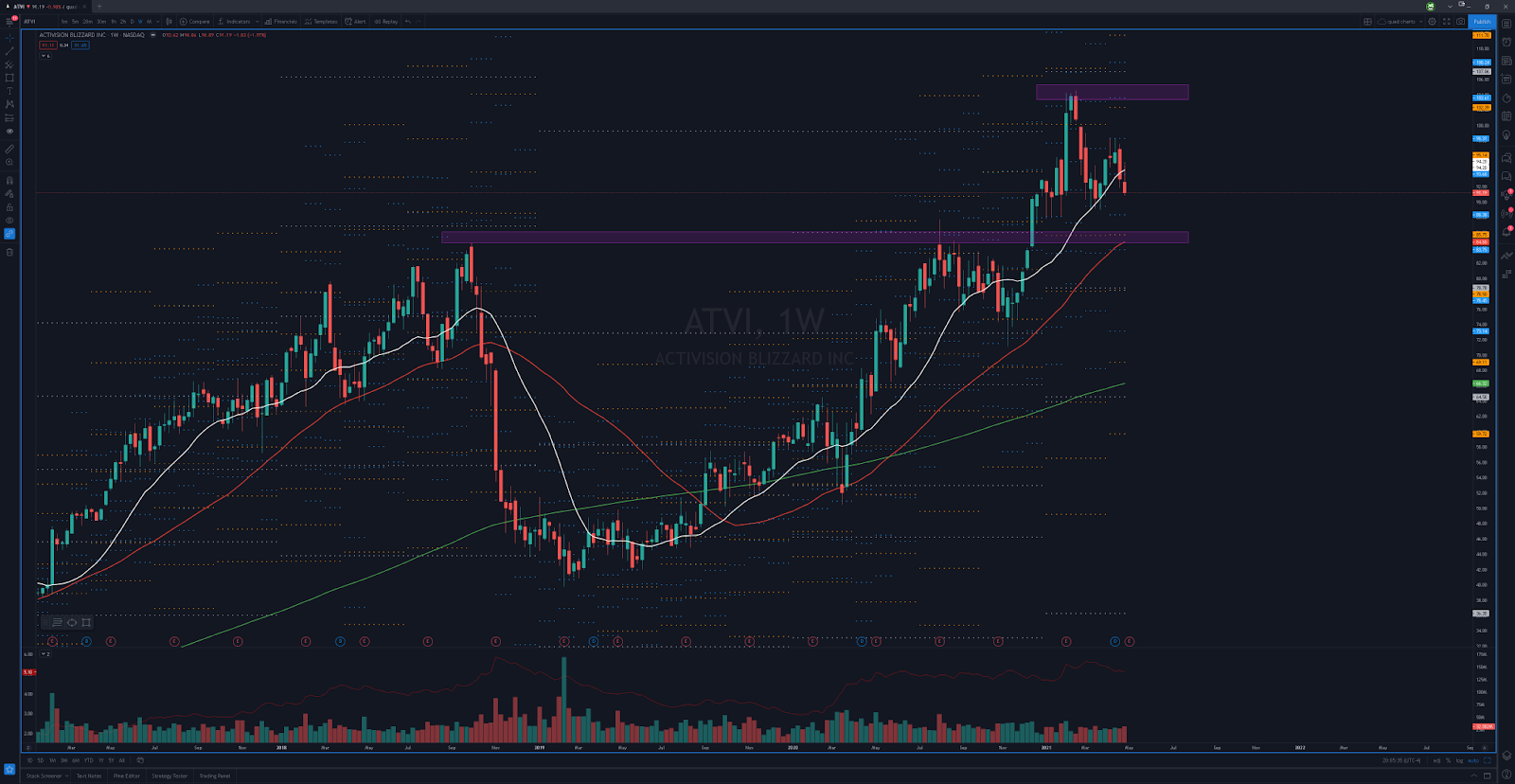1515x784 pixels.
Task: Select the shapes rectangle tool
Action: coord(9,78)
